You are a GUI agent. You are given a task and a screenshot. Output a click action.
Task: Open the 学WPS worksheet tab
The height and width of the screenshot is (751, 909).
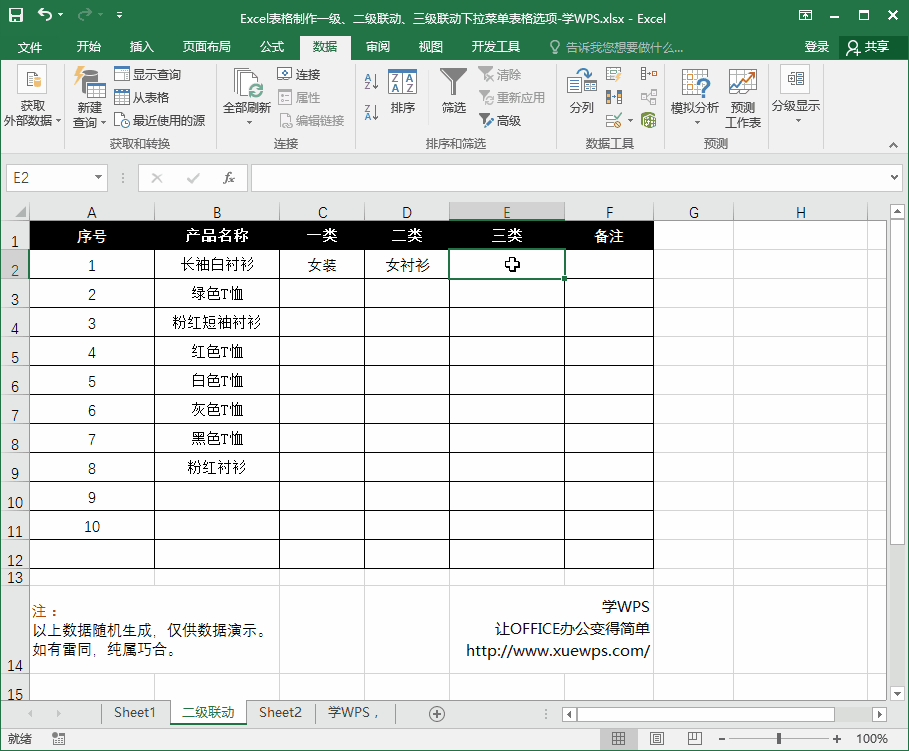click(x=354, y=712)
